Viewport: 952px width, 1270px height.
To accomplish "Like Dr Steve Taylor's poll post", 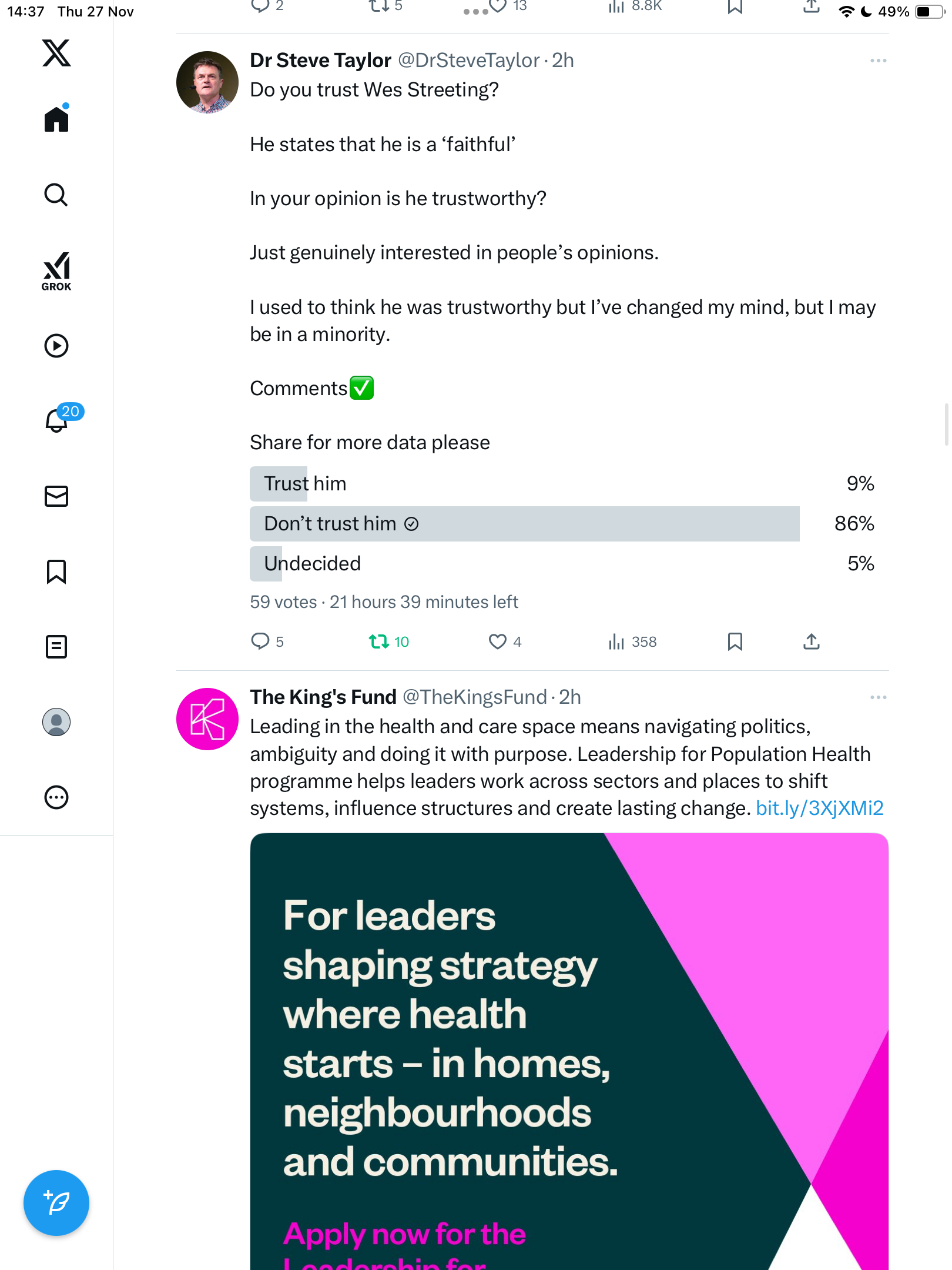I will pyautogui.click(x=498, y=641).
